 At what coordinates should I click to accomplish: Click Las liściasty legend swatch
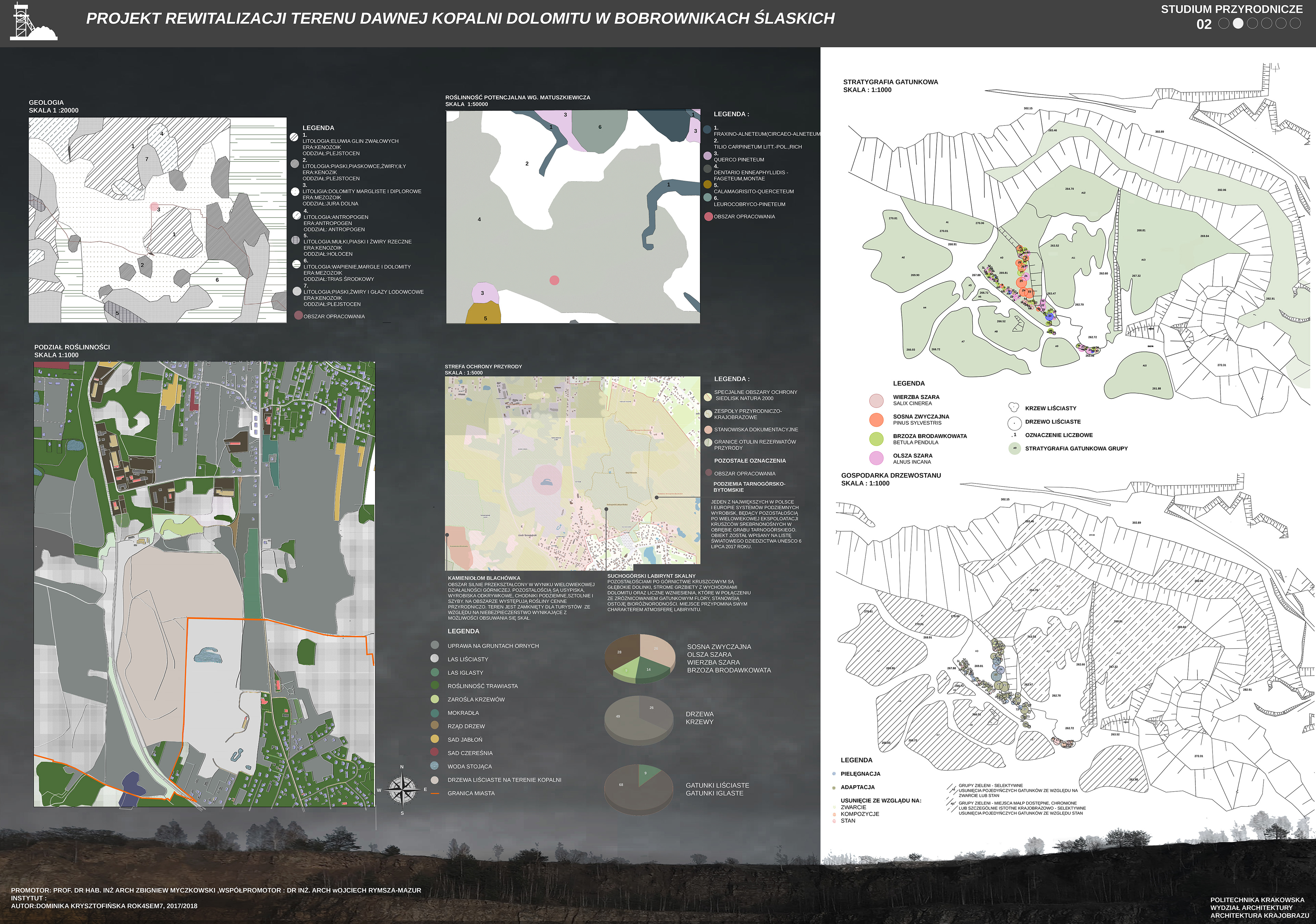435,658
